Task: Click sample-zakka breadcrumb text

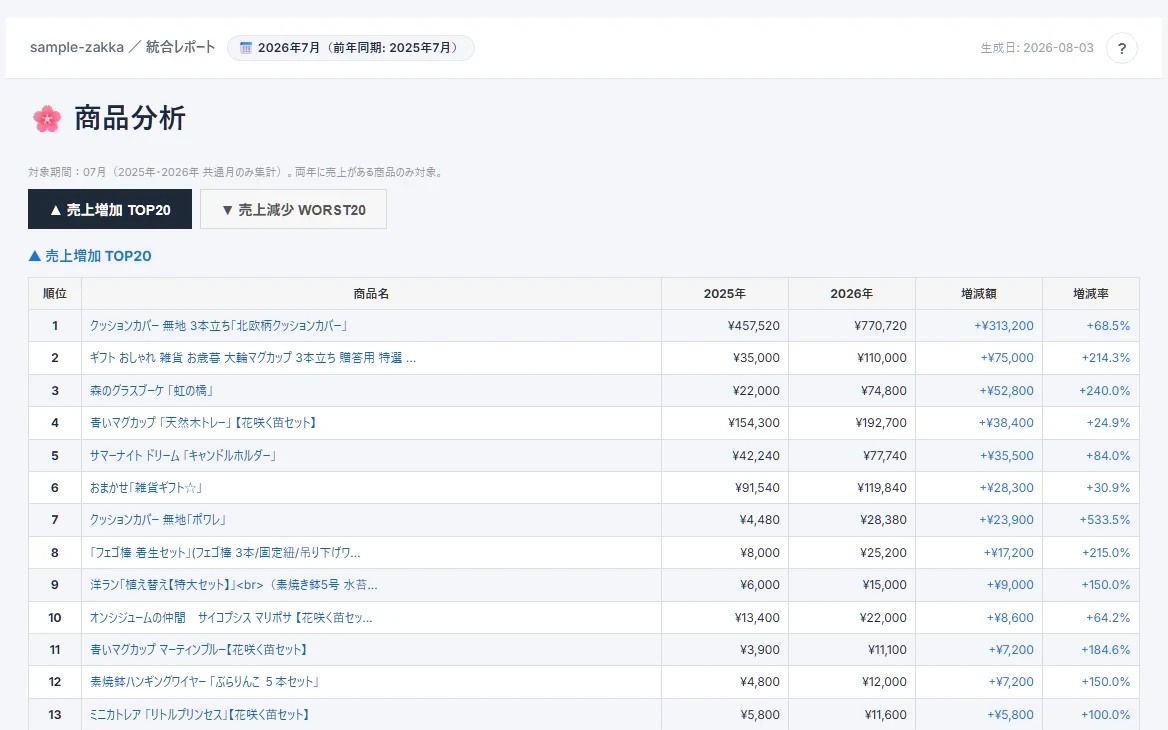Action: pyautogui.click(x=77, y=47)
